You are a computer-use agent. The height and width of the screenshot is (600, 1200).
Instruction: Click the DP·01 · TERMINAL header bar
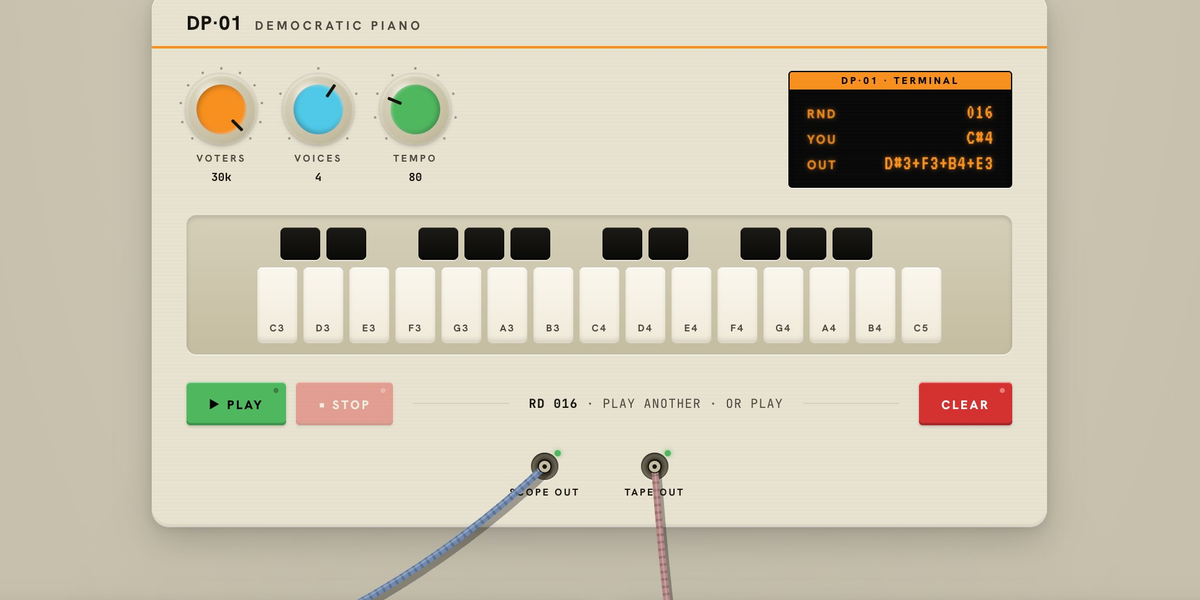click(x=900, y=81)
